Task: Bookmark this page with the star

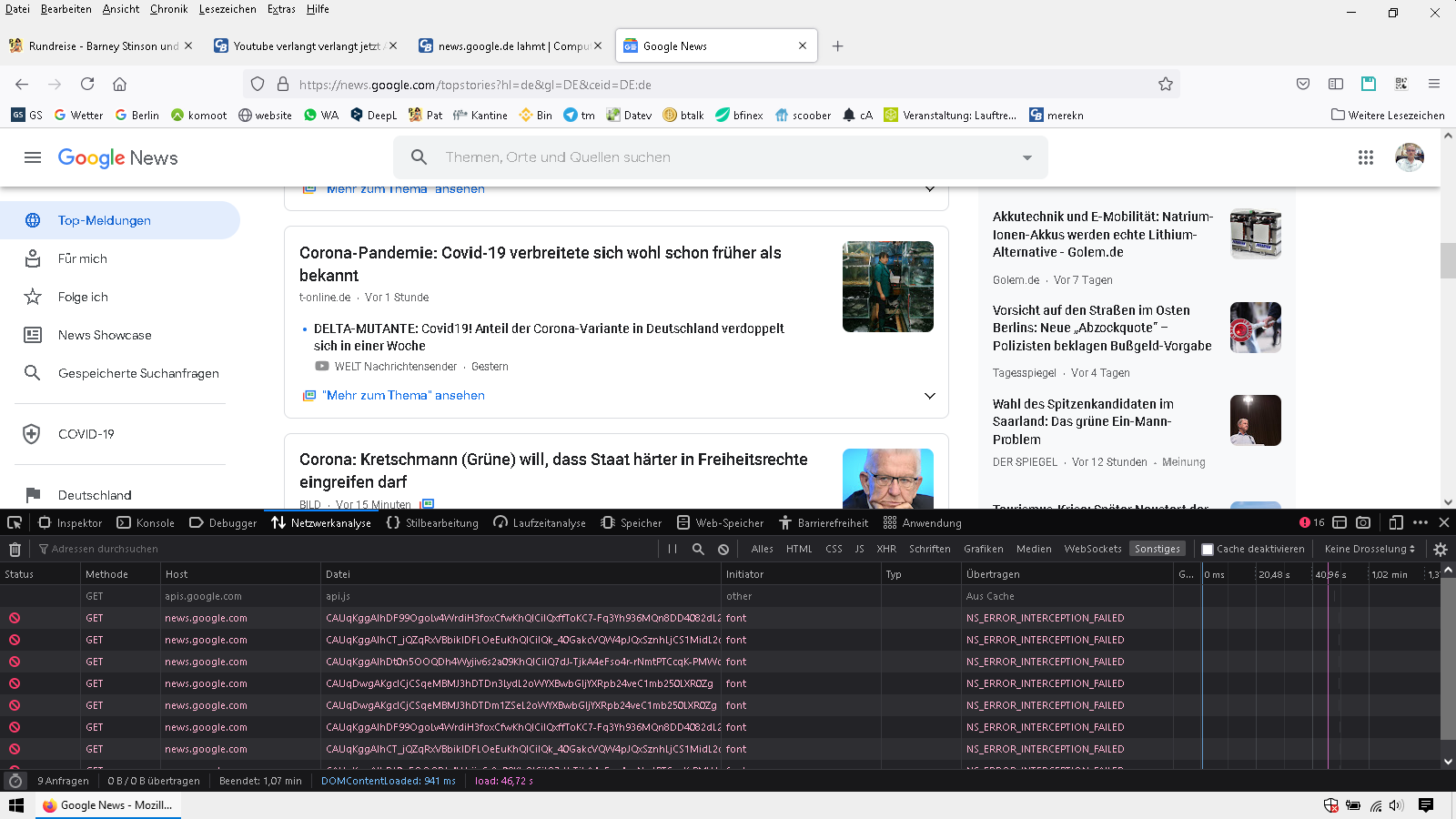Action: (x=1166, y=84)
